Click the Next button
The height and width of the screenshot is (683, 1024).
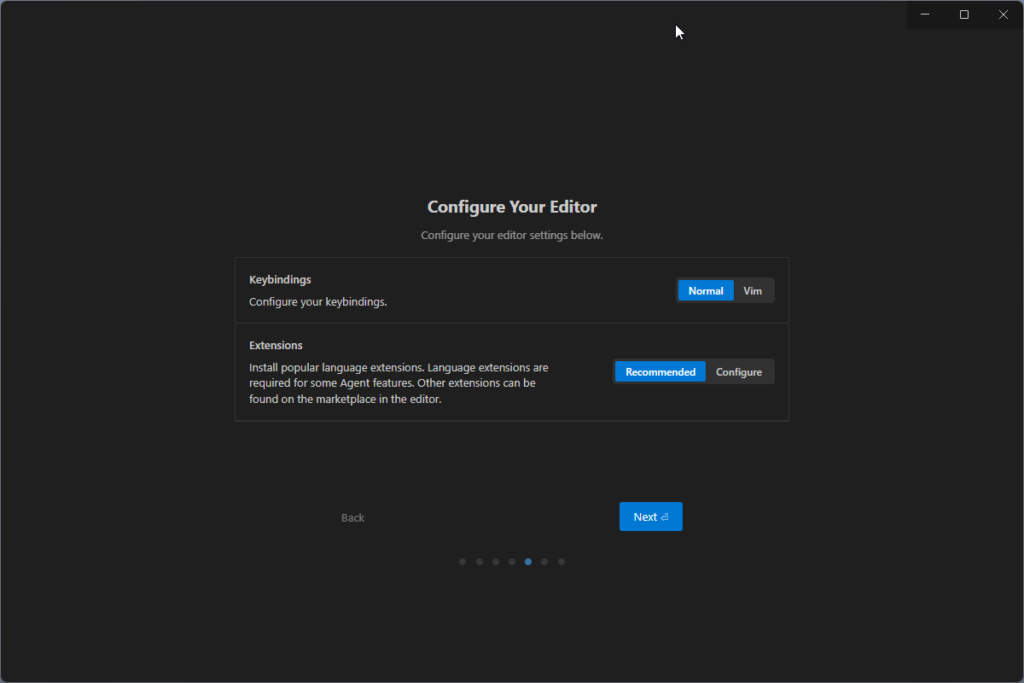650,517
